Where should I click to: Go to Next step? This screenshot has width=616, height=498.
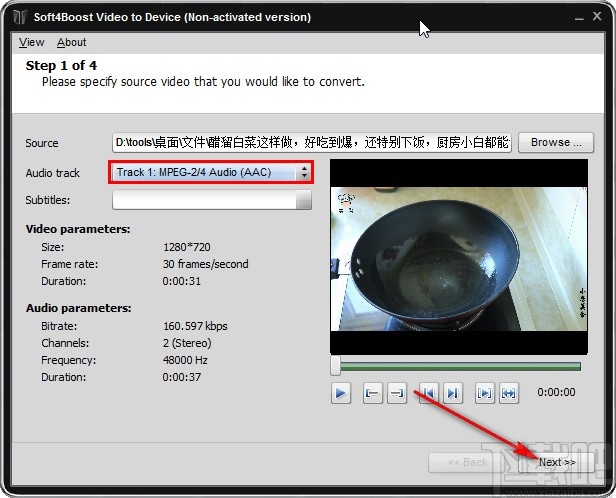pyautogui.click(x=557, y=462)
